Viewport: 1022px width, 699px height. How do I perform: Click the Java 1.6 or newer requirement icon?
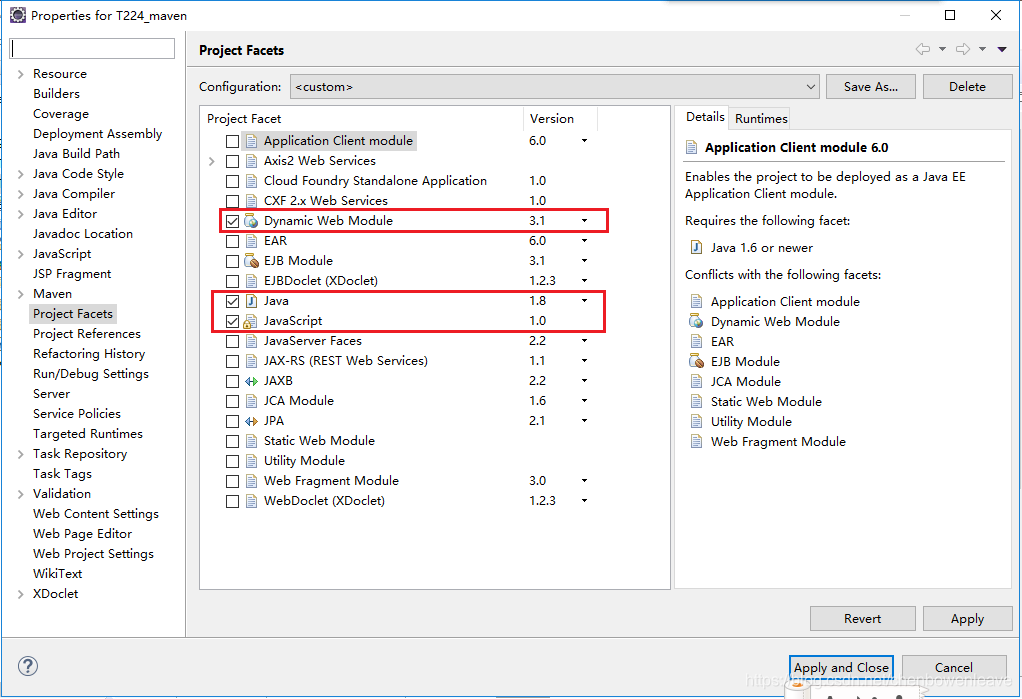[696, 247]
